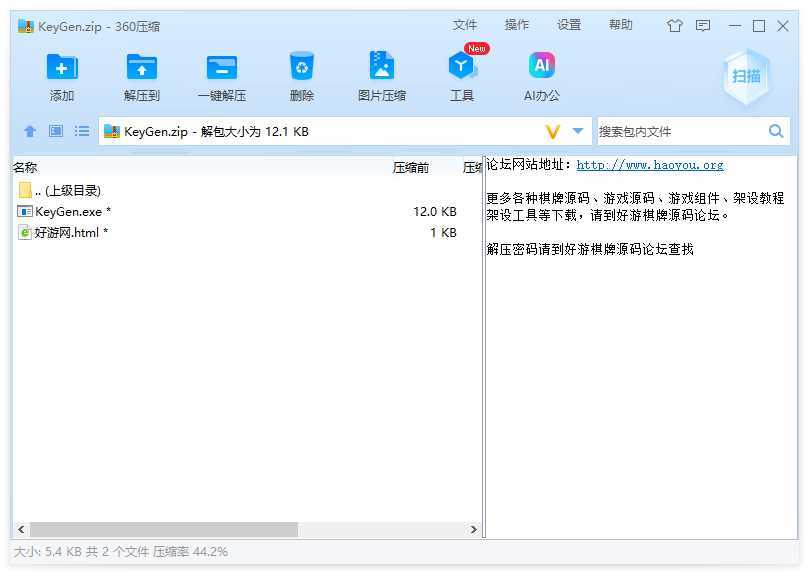Open the 文件 (File) menu
The width and height of the screenshot is (809, 574).
coord(465,25)
